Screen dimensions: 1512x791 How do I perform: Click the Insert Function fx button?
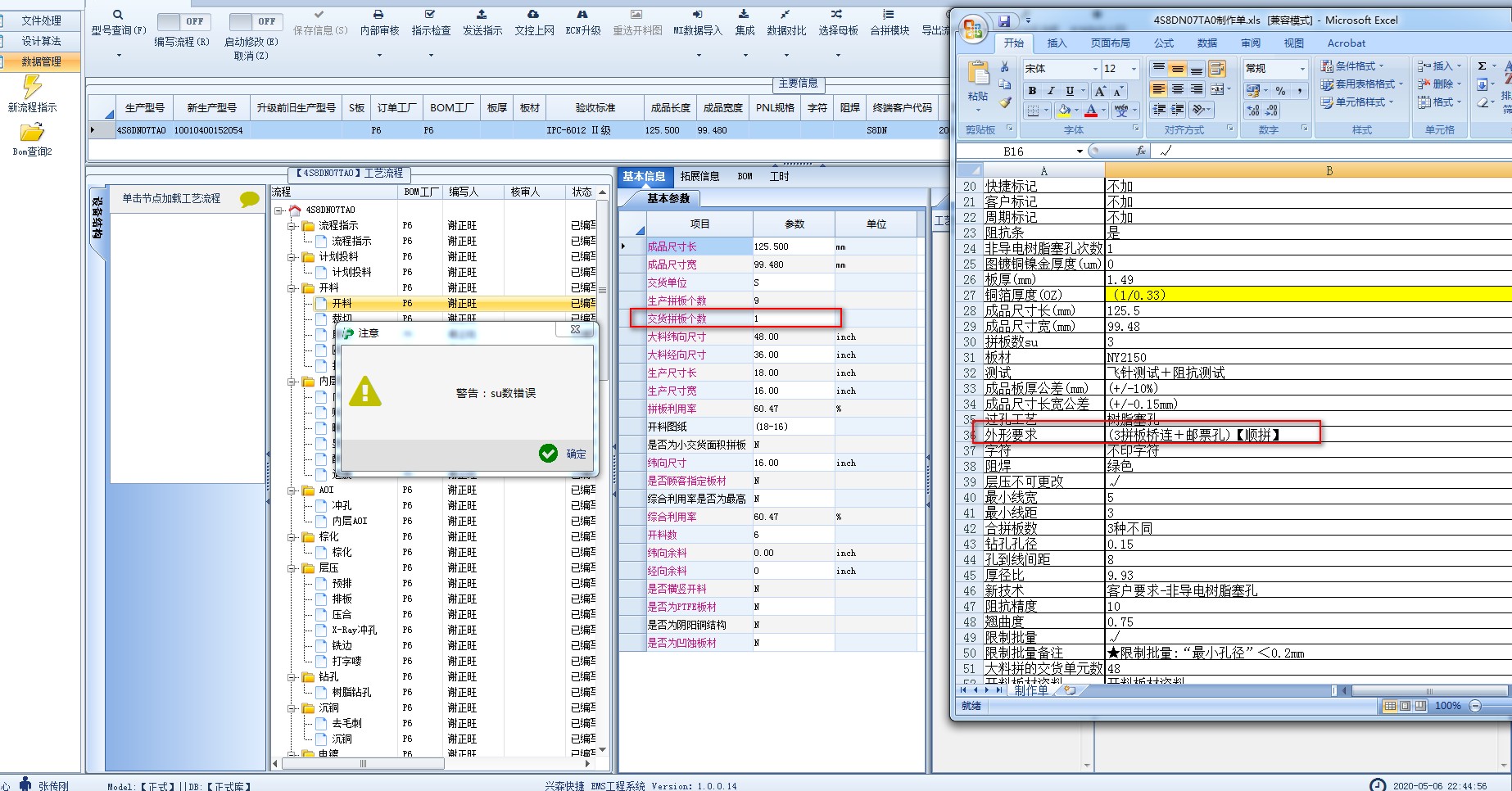(1141, 151)
